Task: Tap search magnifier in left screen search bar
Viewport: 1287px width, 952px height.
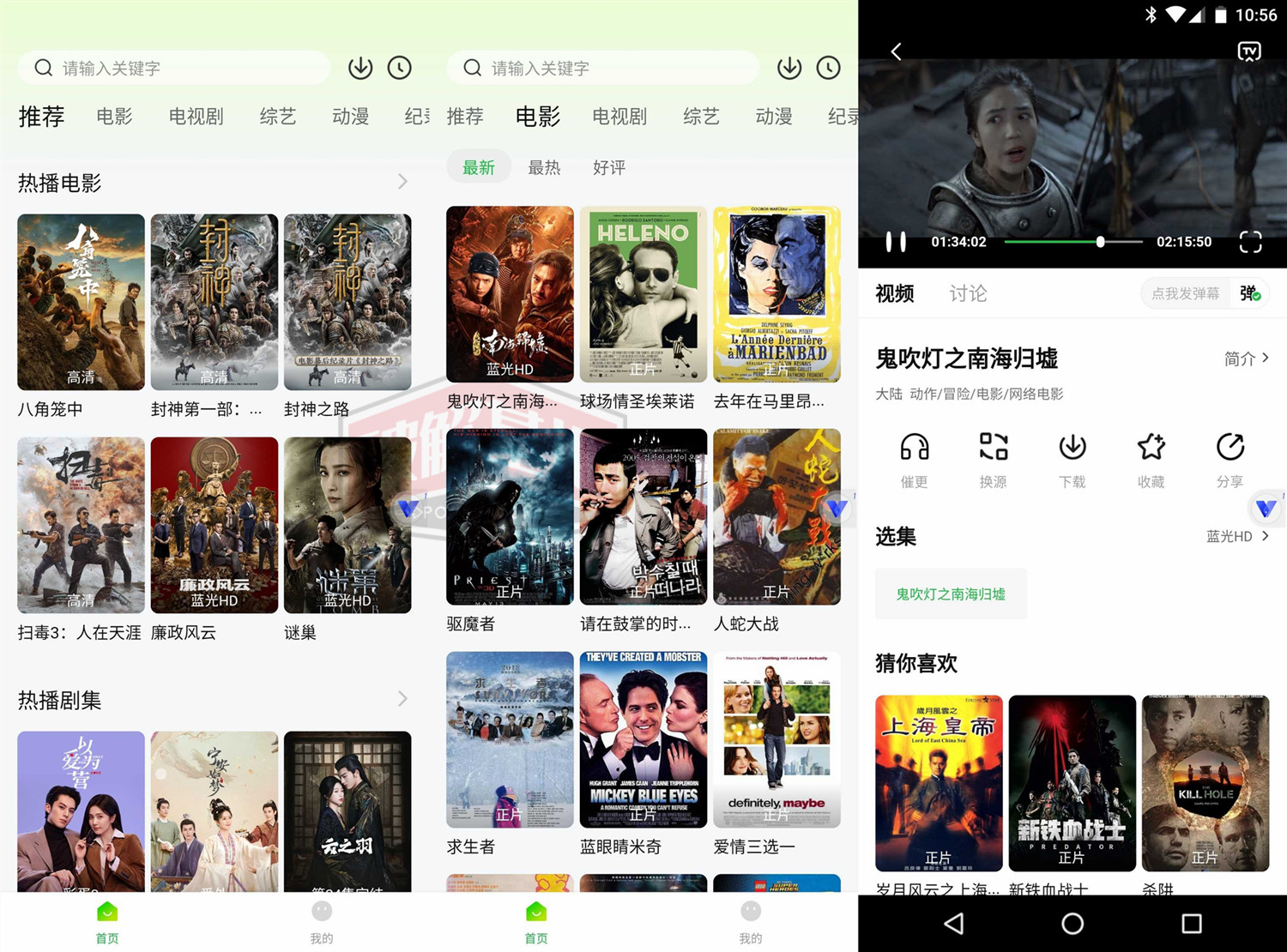Action: point(44,68)
